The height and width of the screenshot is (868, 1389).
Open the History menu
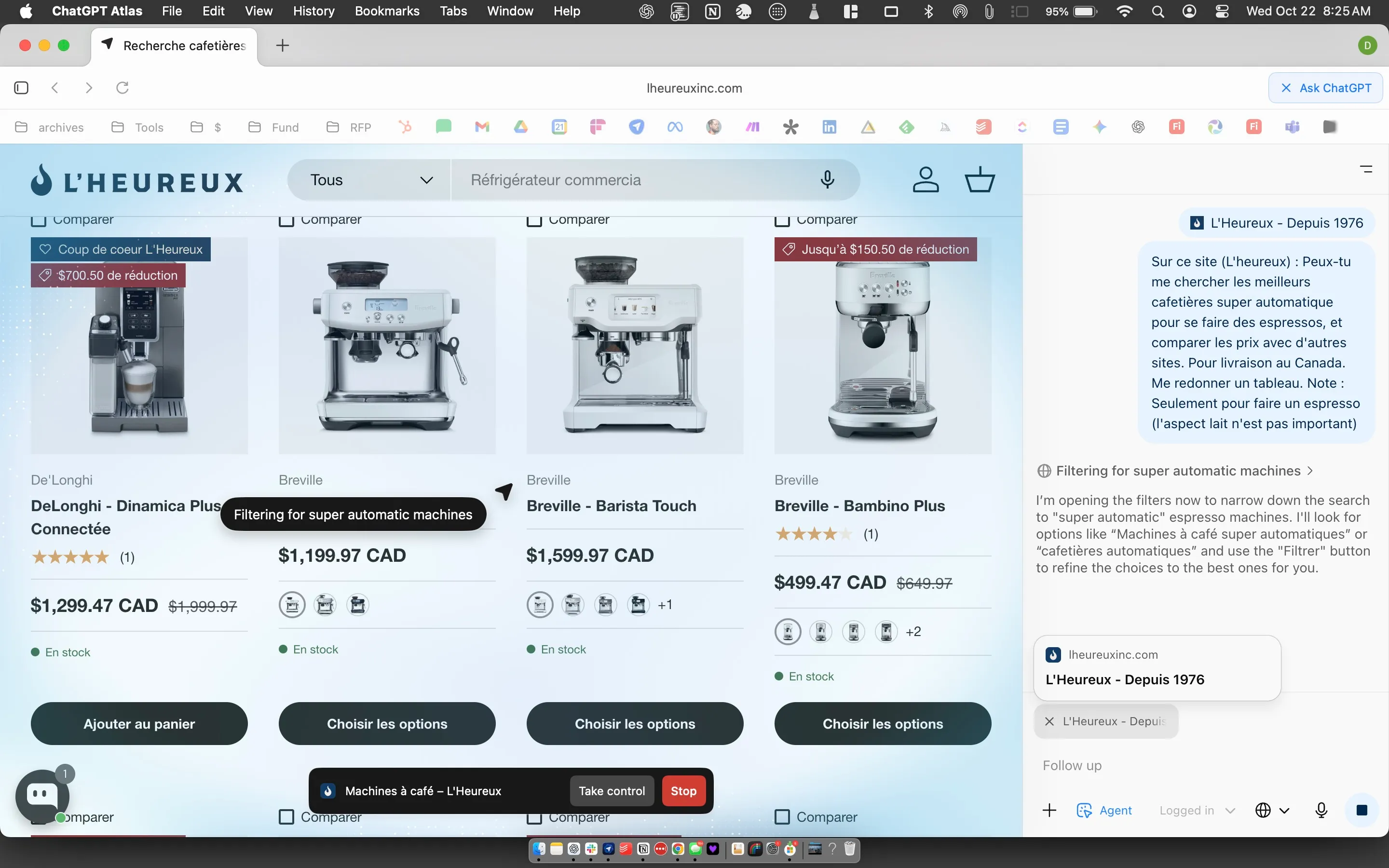click(313, 11)
